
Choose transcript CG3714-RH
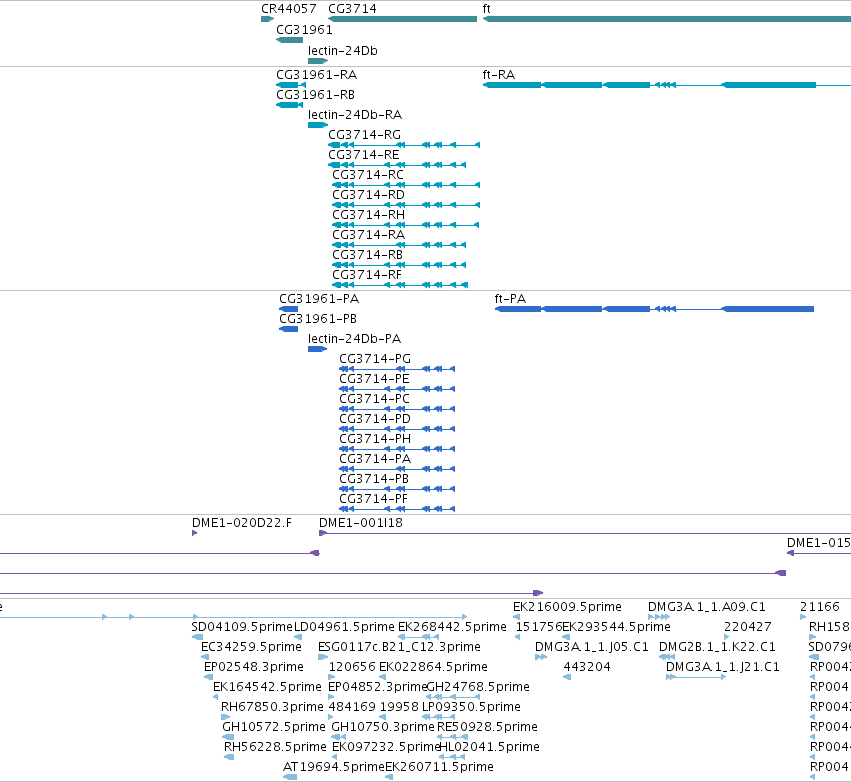pos(369,215)
